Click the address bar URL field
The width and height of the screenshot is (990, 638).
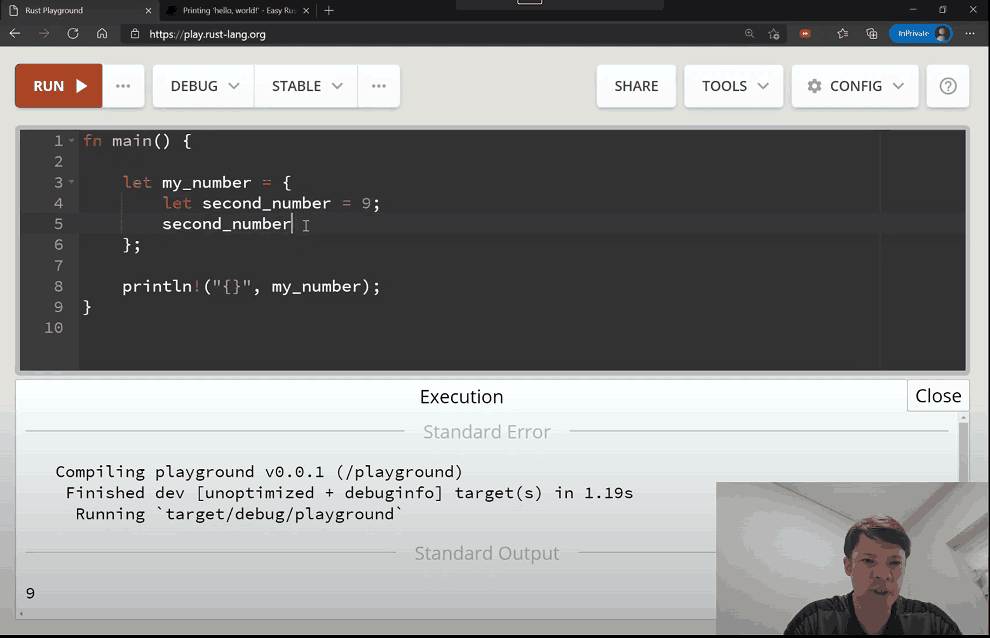point(400,33)
